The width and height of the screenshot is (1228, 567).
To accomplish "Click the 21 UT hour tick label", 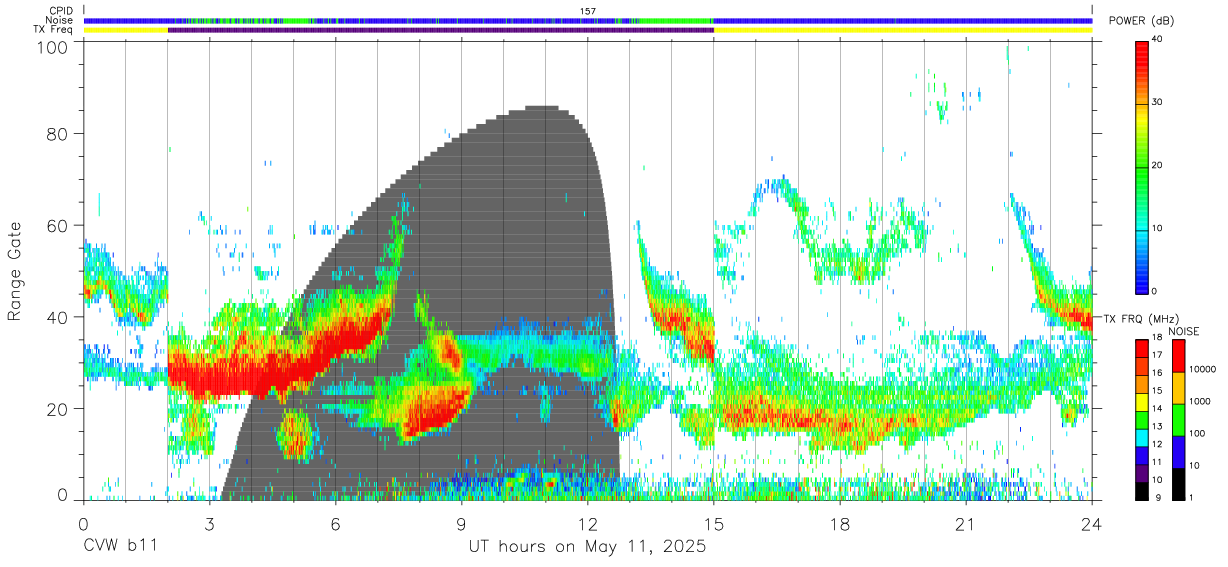I will [966, 523].
